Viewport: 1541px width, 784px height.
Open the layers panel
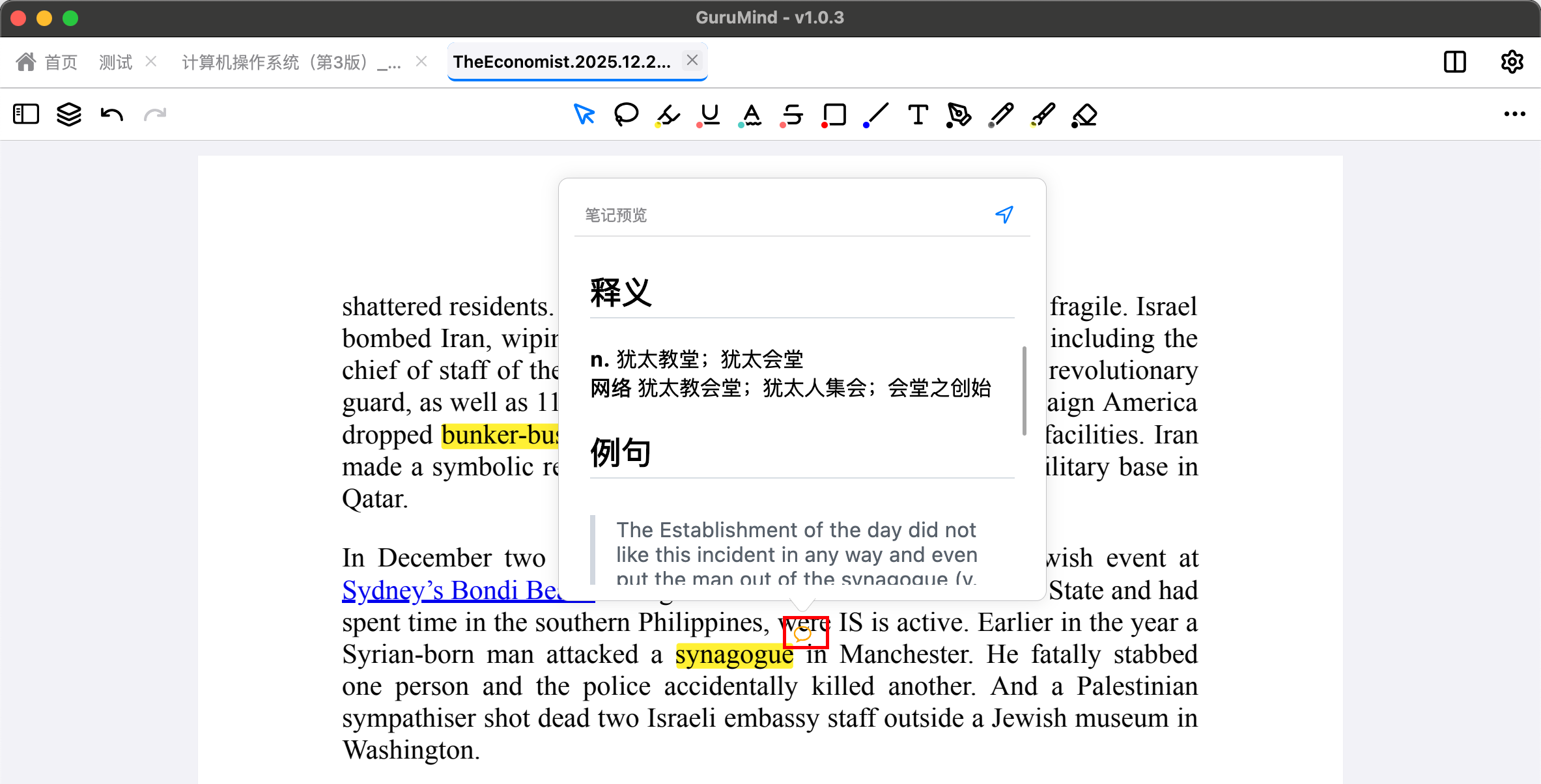coord(68,115)
